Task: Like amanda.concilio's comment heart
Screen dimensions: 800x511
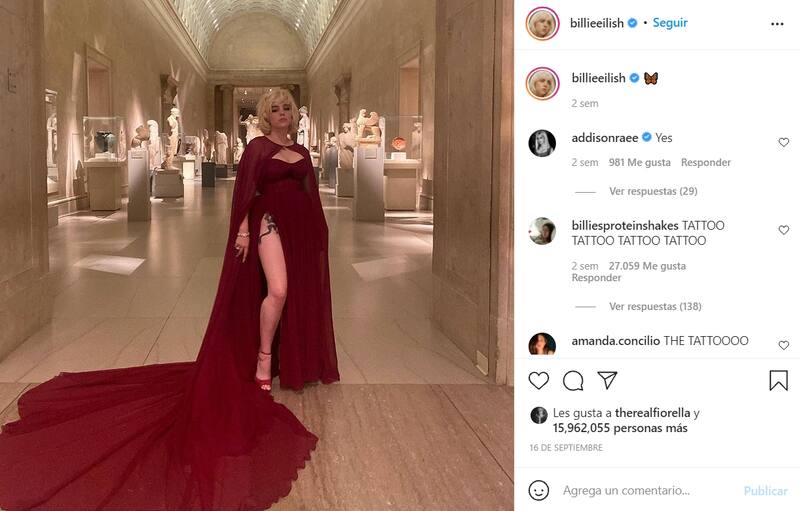Action: [x=784, y=345]
